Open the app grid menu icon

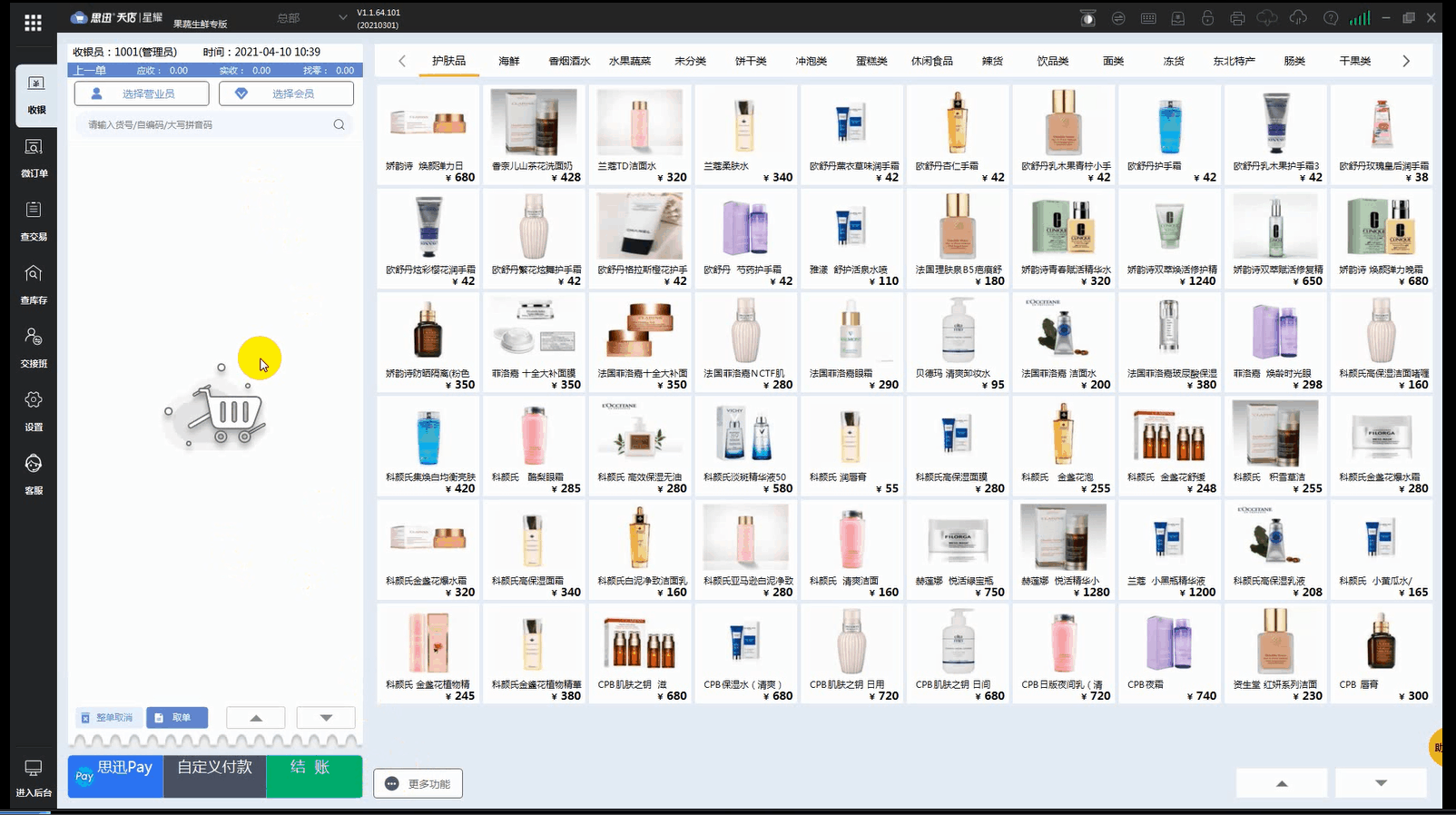[x=33, y=23]
